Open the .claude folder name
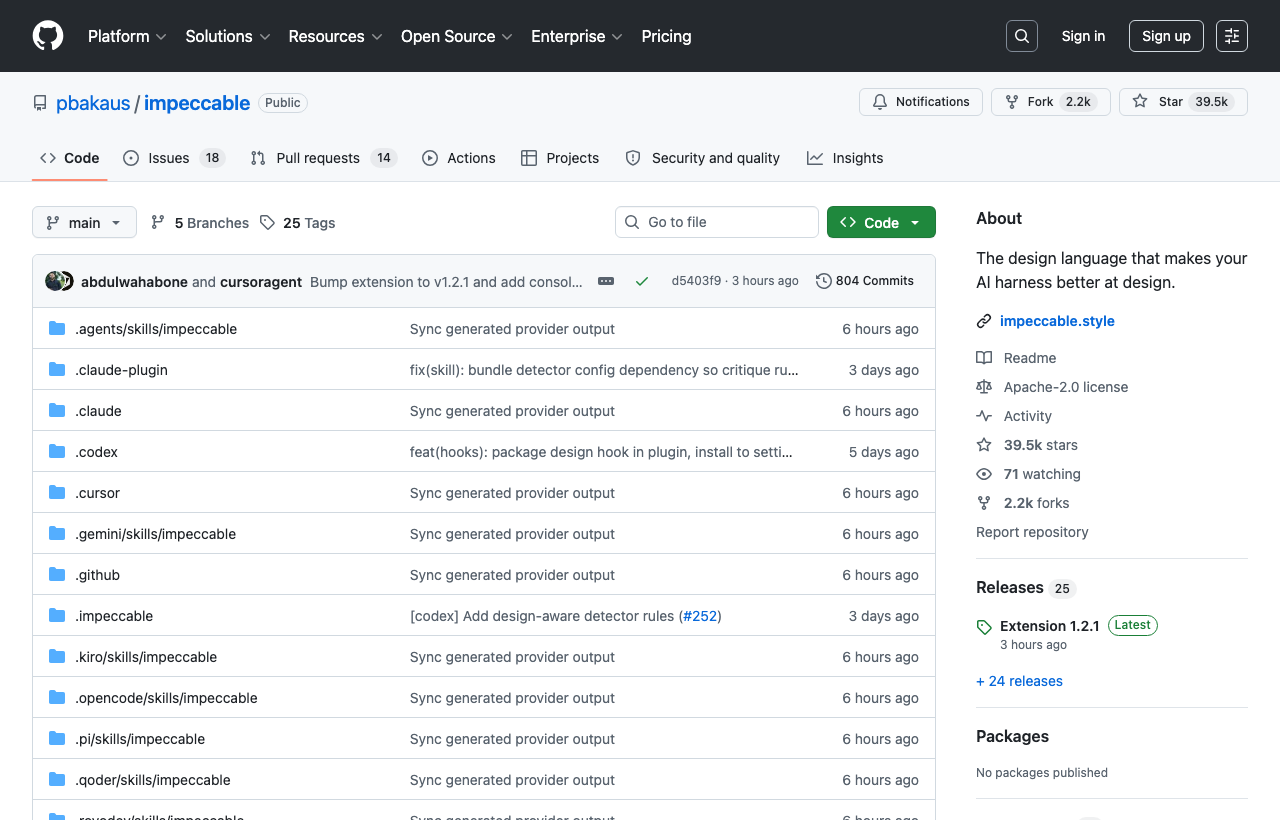Viewport: 1280px width, 820px height. coord(98,411)
